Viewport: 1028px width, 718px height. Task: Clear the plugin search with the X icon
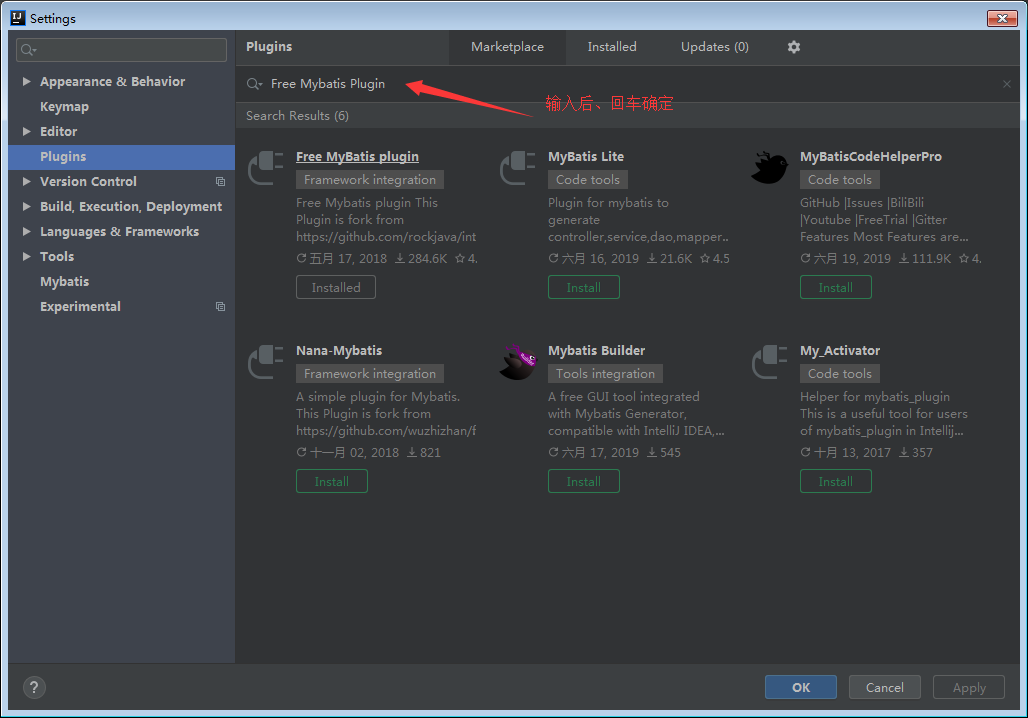click(1006, 84)
